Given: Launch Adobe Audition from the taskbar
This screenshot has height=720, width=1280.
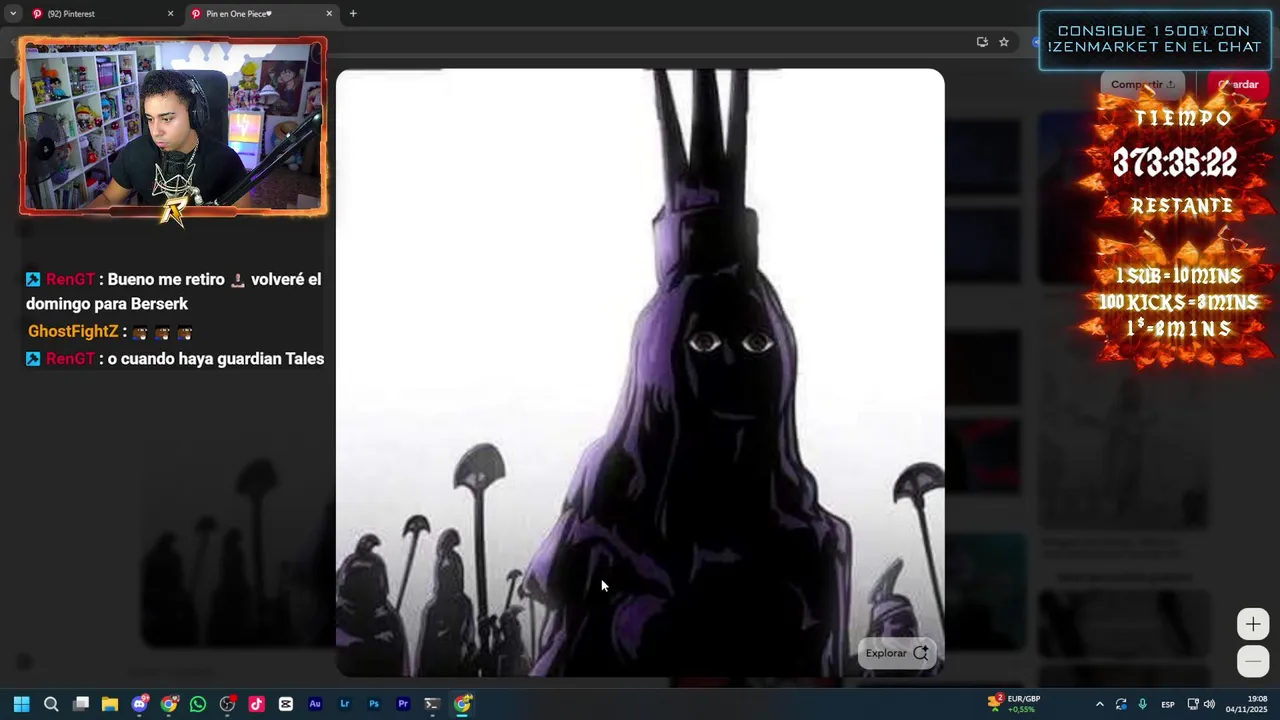Looking at the screenshot, I should 315,704.
